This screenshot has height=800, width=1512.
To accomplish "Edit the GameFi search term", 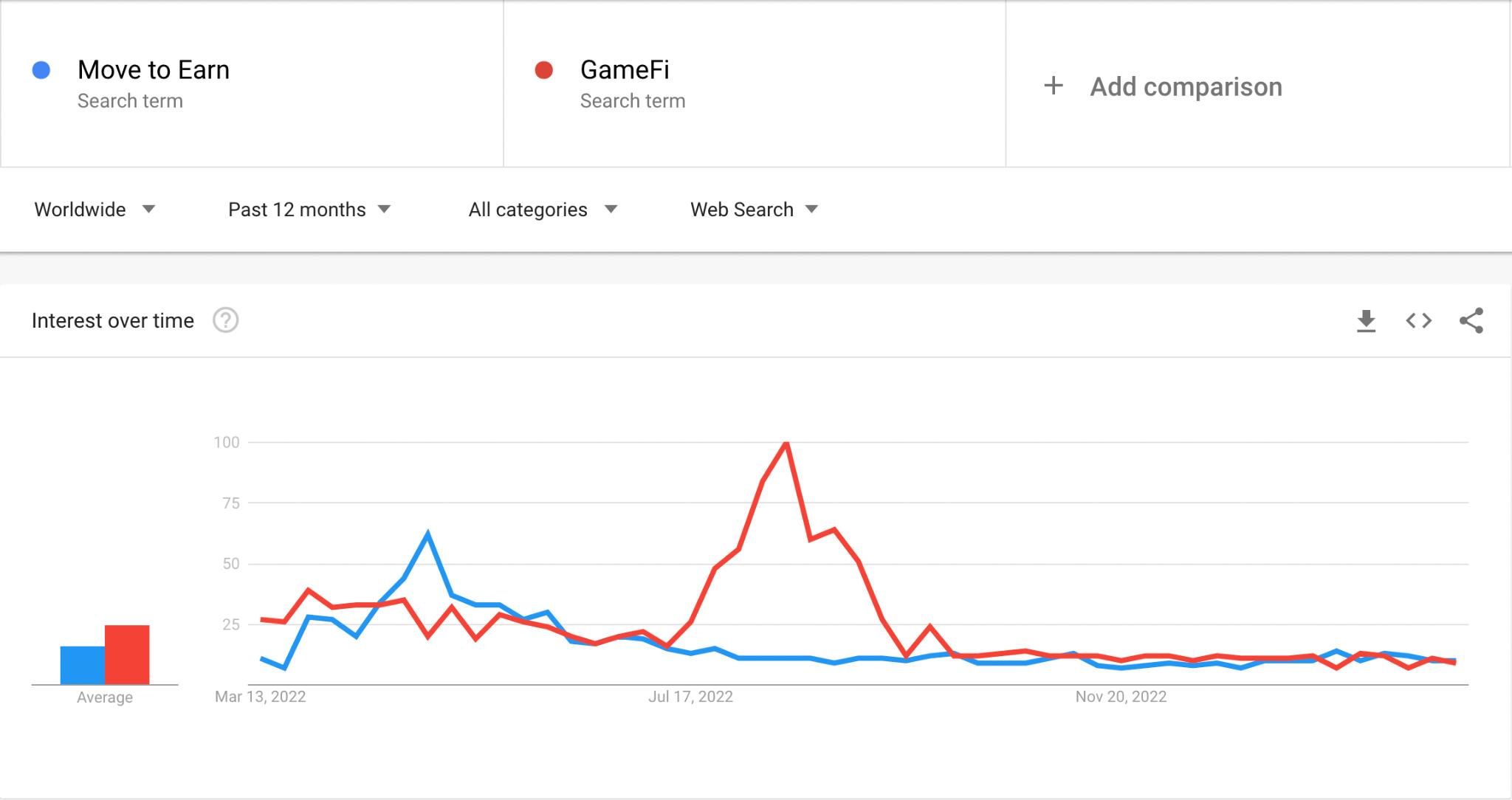I will (625, 70).
